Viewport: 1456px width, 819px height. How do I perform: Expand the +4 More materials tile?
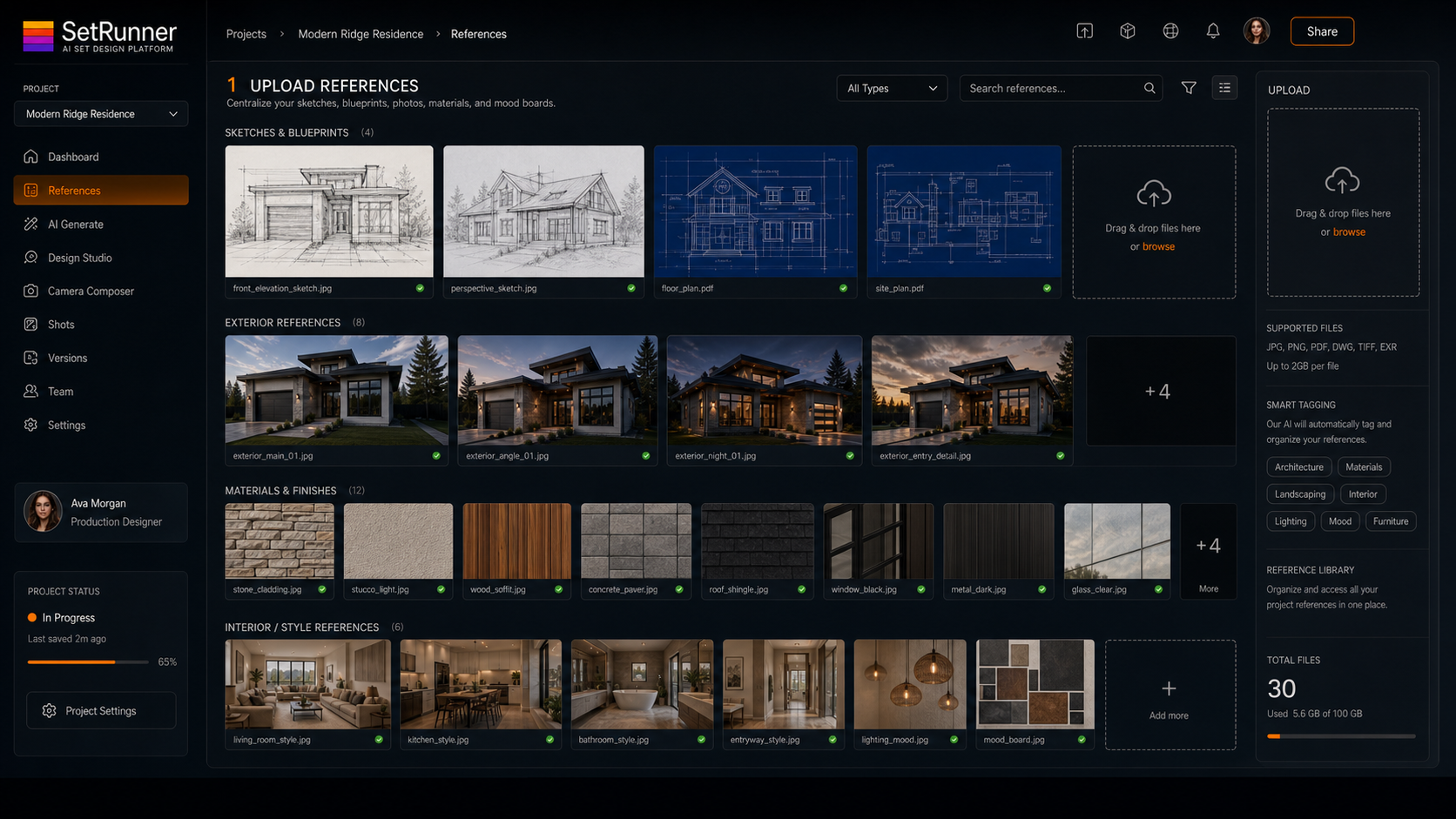1208,551
